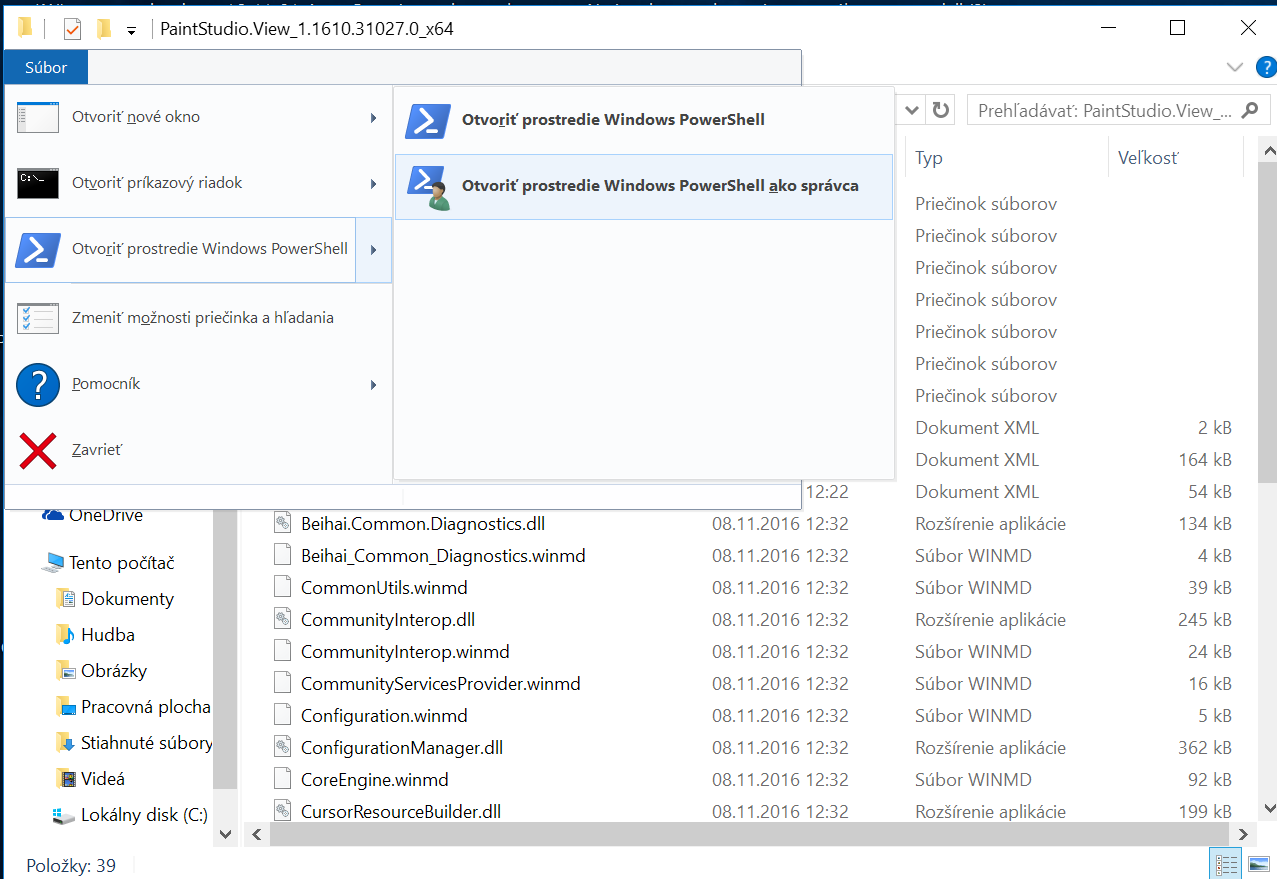Image resolution: width=1277 pixels, height=879 pixels.
Task: Launch Otvoriť prostredie Windows PowerShell ako správca
Action: click(644, 186)
